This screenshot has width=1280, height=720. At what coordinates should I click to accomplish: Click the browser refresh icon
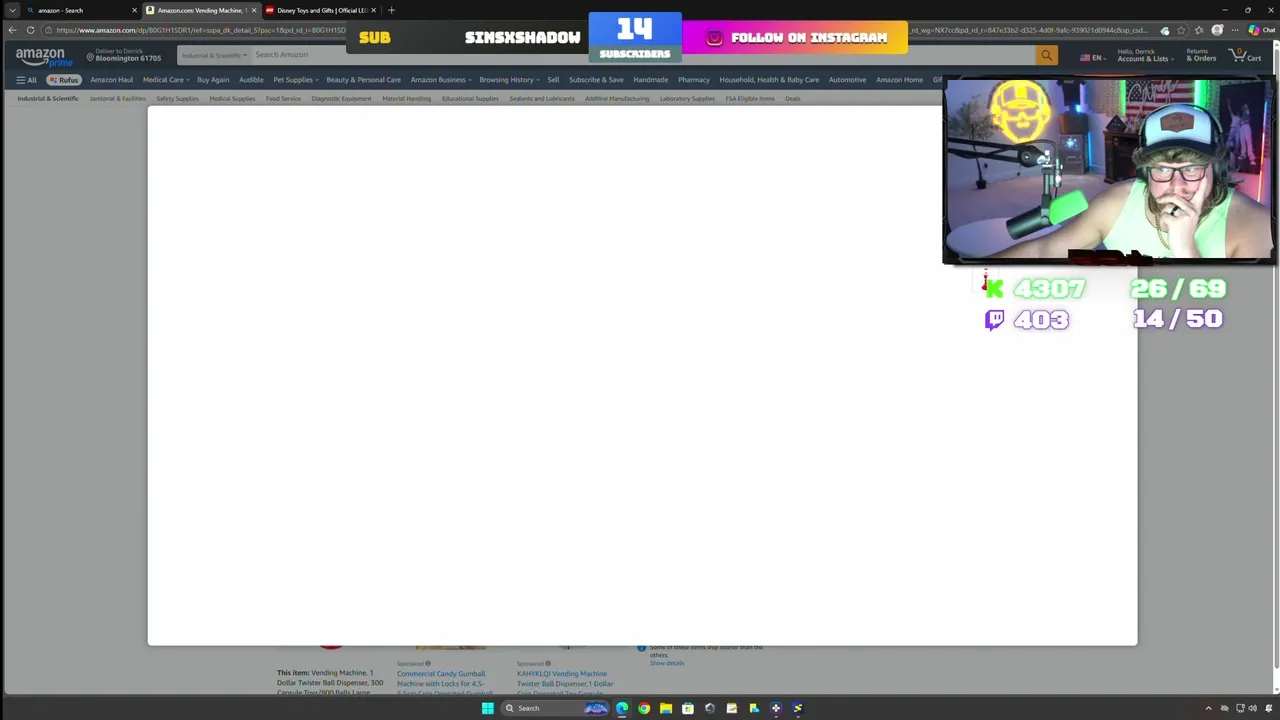[x=30, y=30]
